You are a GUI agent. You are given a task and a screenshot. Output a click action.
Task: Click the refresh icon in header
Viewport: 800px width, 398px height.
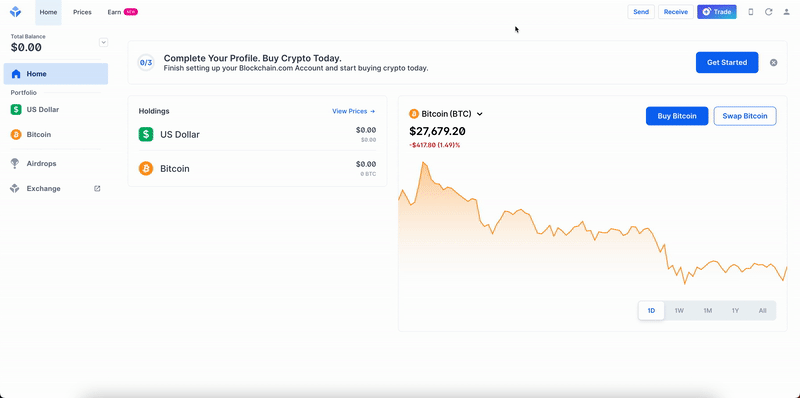point(768,12)
